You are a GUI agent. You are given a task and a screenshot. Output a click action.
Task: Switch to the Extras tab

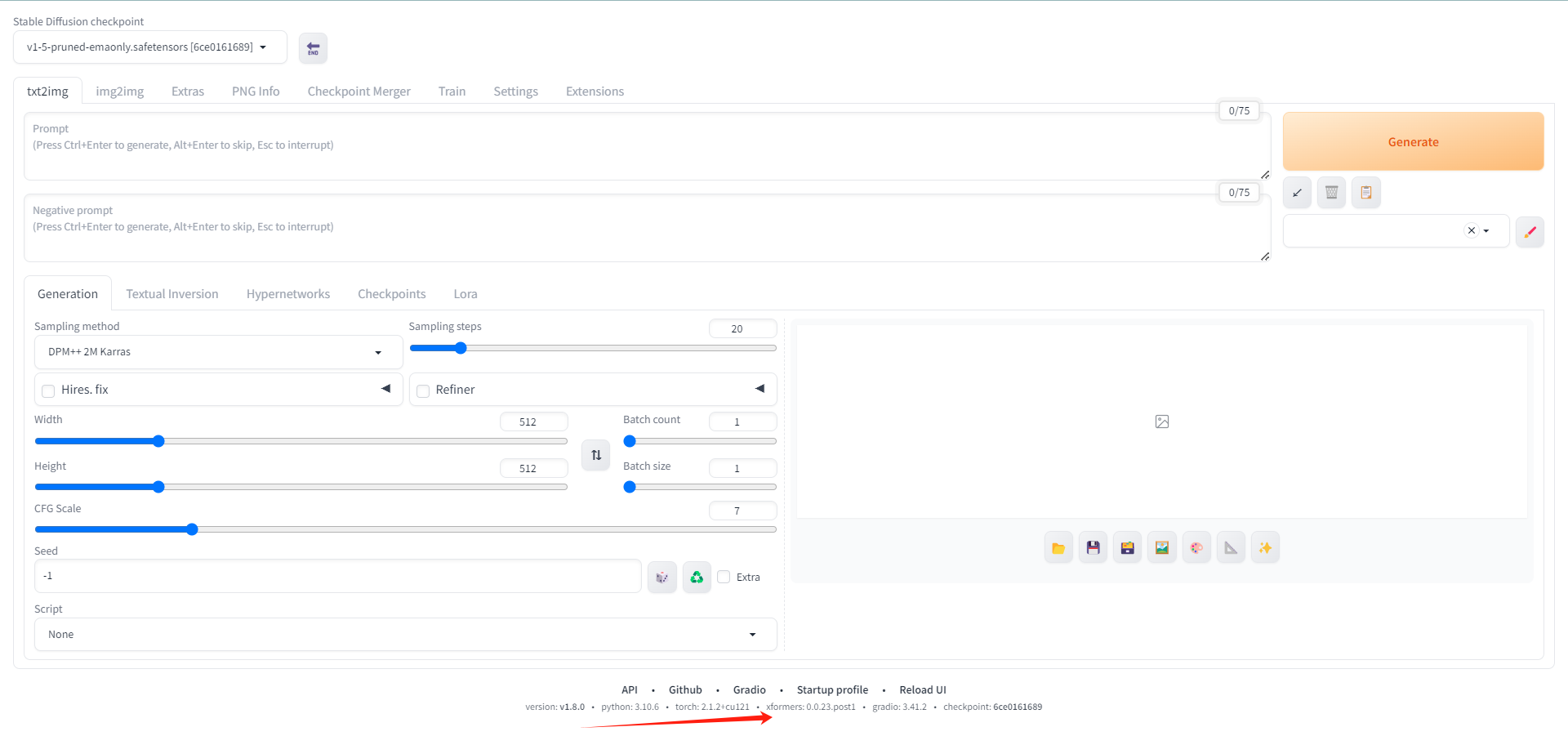click(x=188, y=91)
